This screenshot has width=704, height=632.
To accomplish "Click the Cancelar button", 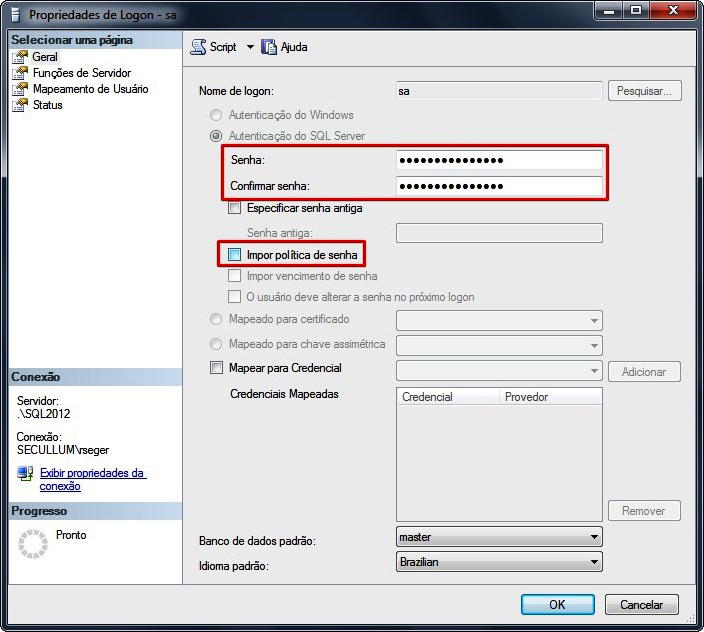I will click(641, 604).
